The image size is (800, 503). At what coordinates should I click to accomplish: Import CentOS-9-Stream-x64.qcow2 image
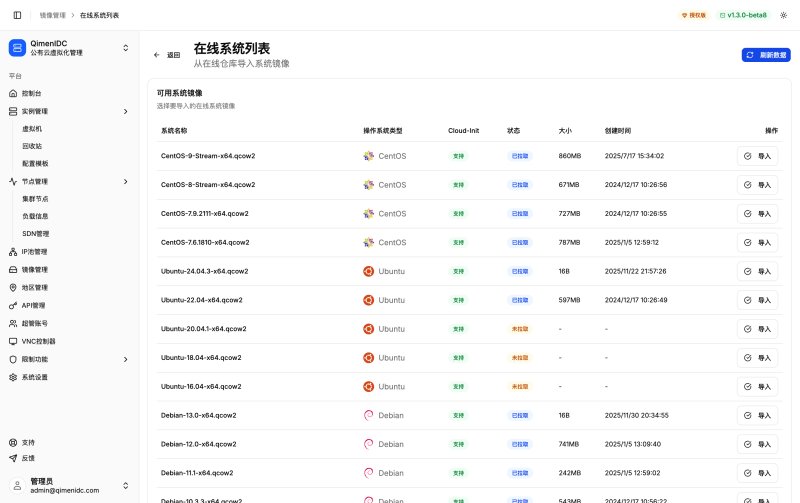(x=757, y=156)
